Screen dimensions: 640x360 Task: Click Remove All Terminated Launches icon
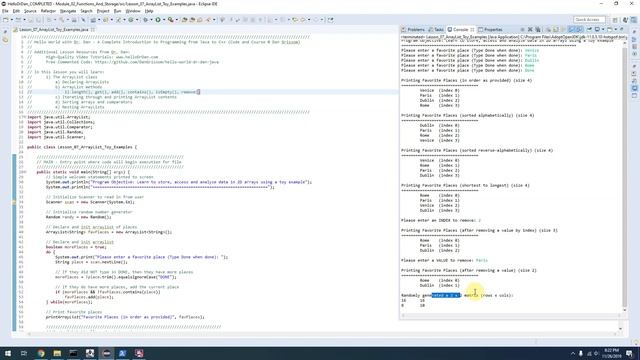538,29
